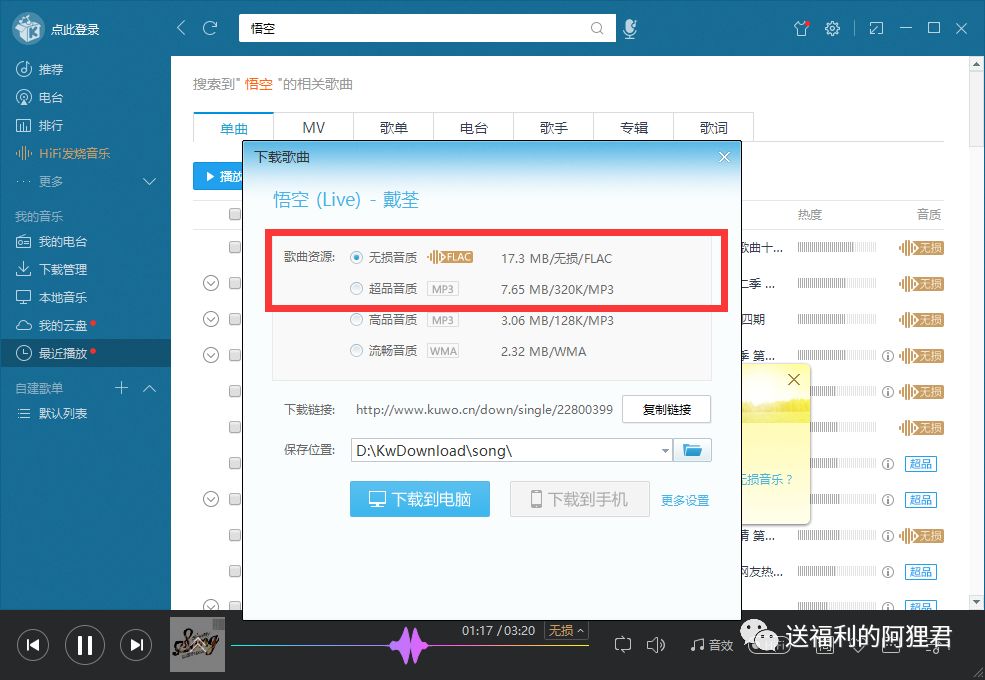
Task: Play the previous track
Action: (33, 645)
